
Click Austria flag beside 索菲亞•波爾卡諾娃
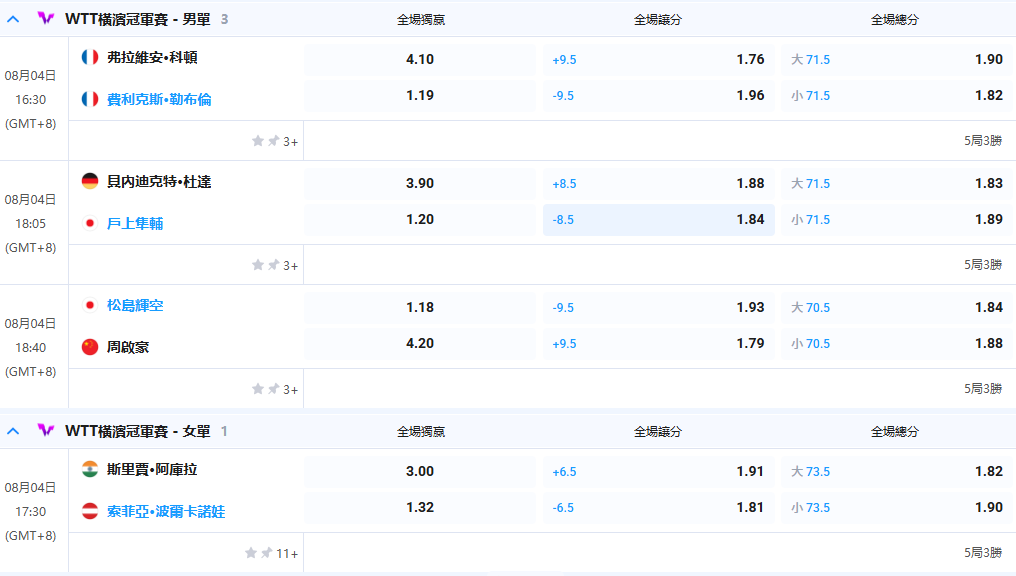(x=90, y=511)
